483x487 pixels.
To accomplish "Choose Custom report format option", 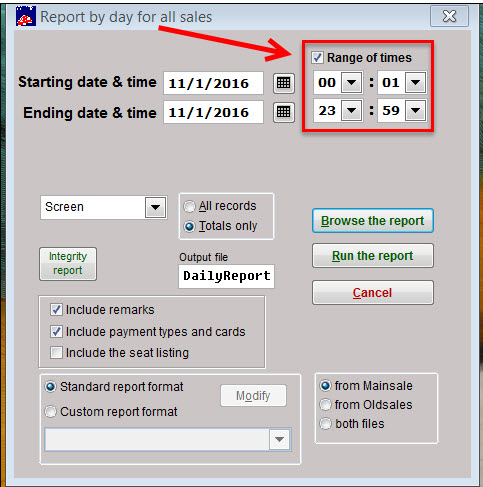I will [x=51, y=412].
